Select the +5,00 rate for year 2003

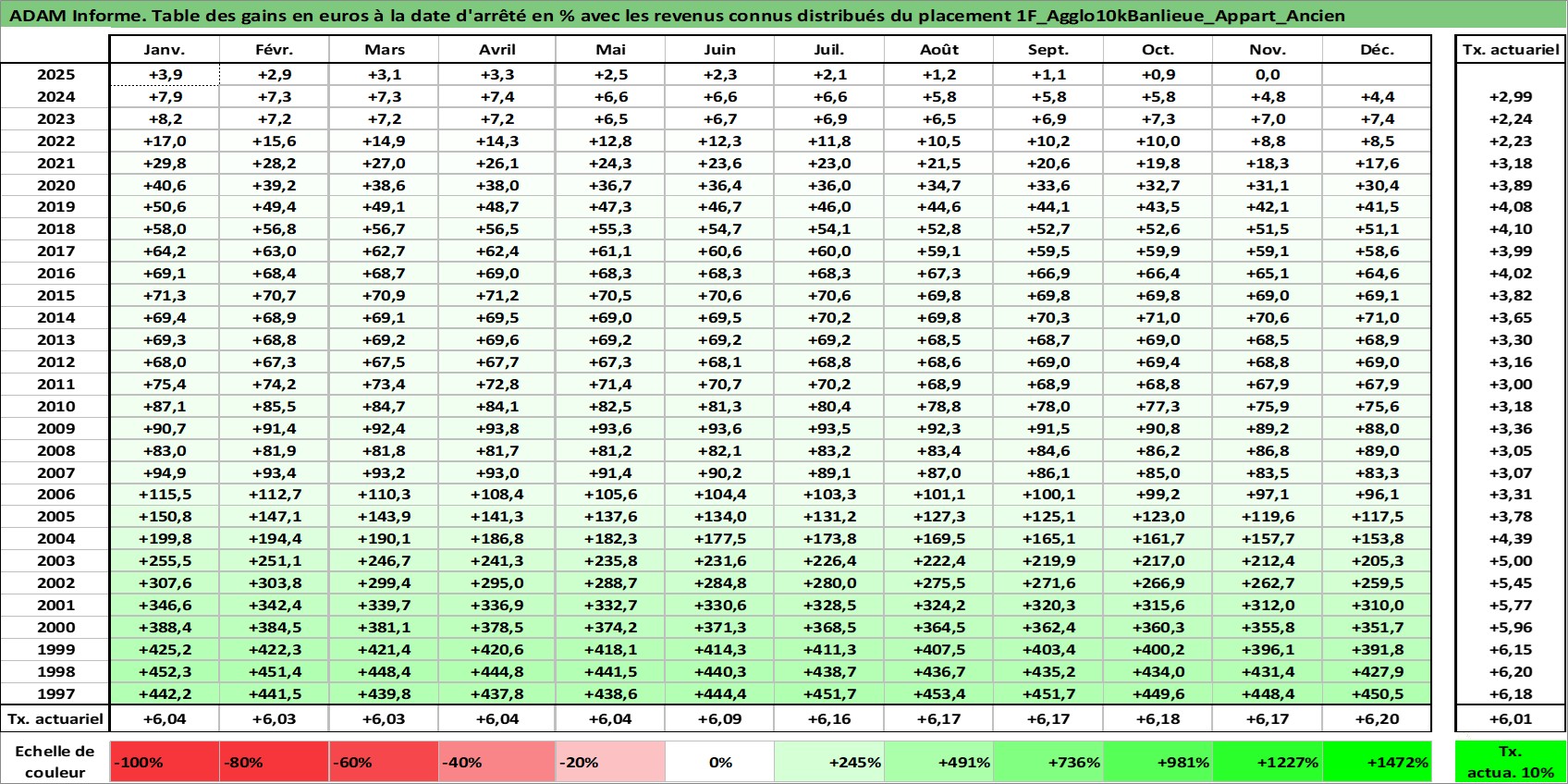(x=1511, y=561)
